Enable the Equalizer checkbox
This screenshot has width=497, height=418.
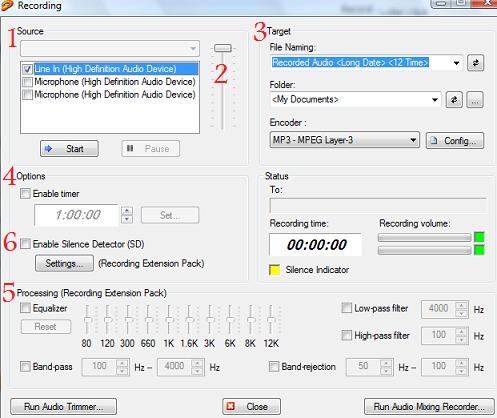(25, 308)
